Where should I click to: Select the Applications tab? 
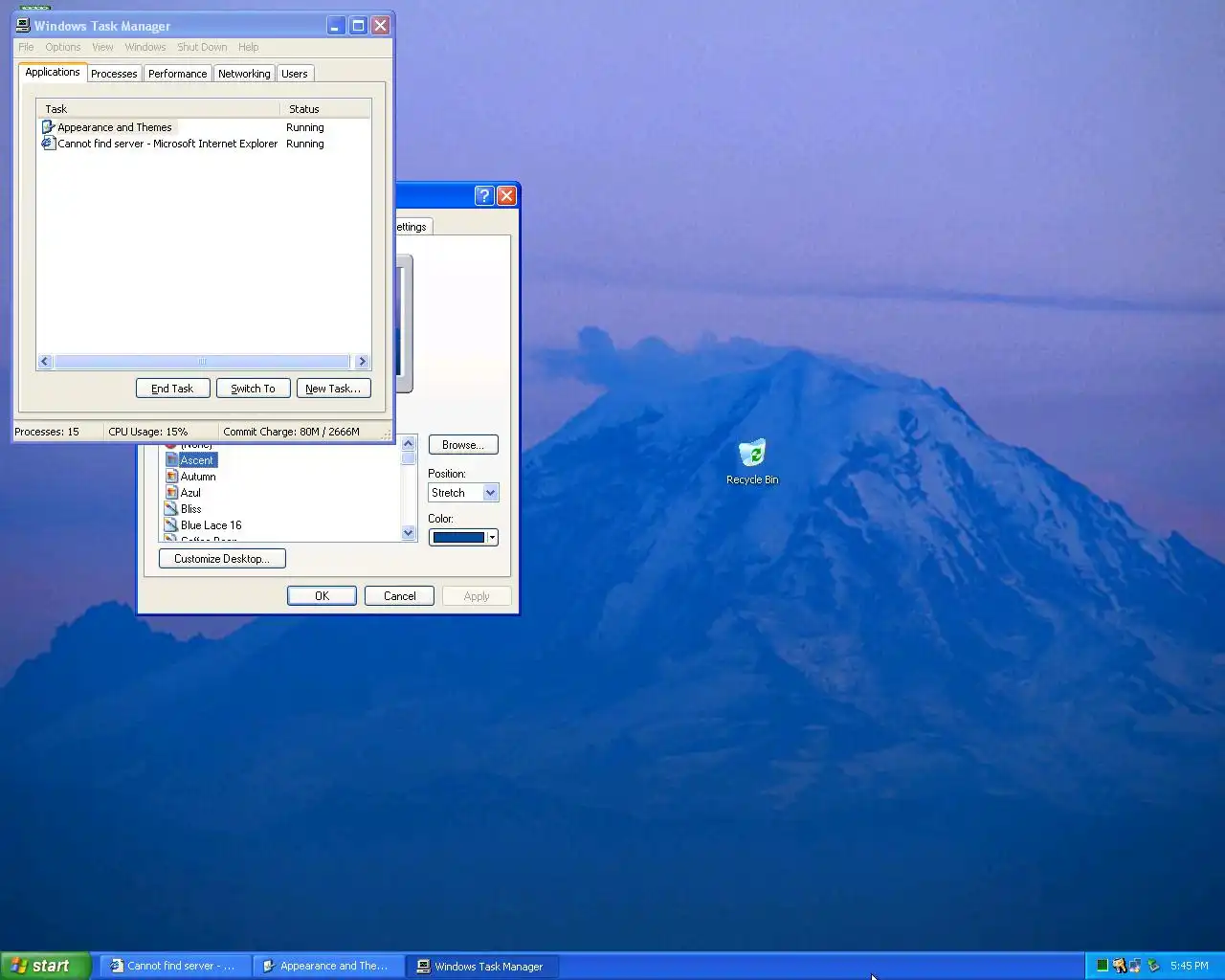pyautogui.click(x=53, y=72)
